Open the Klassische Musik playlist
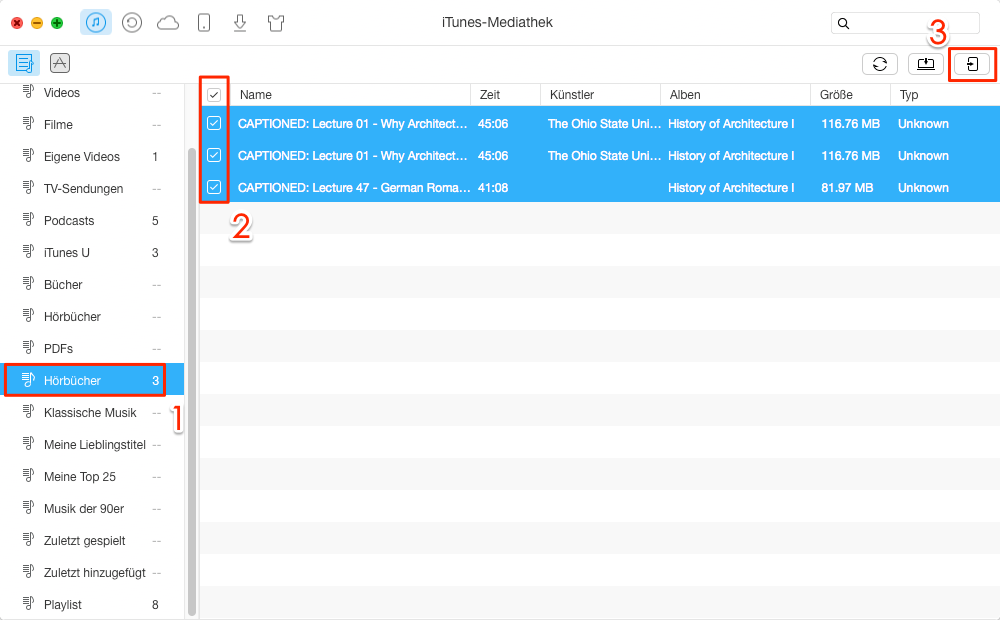Image resolution: width=1000 pixels, height=620 pixels. coord(92,413)
